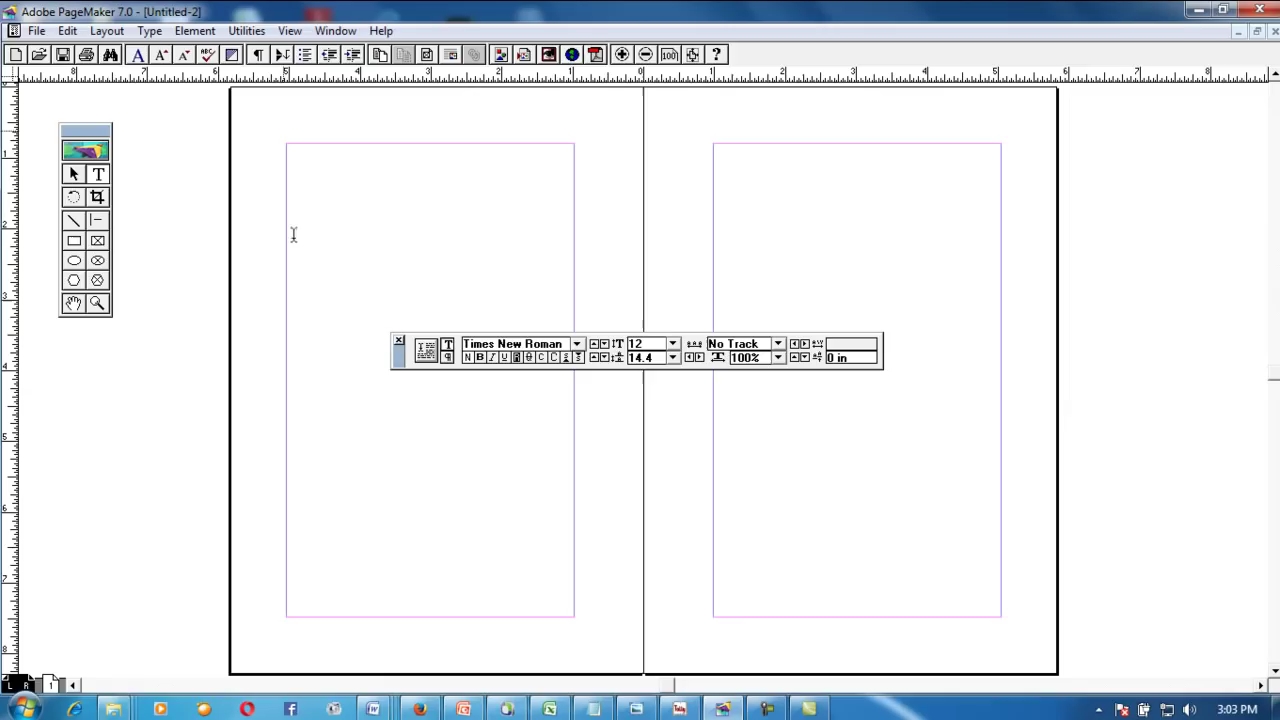Image resolution: width=1280 pixels, height=720 pixels.
Task: Open the Type menu
Action: point(149,31)
